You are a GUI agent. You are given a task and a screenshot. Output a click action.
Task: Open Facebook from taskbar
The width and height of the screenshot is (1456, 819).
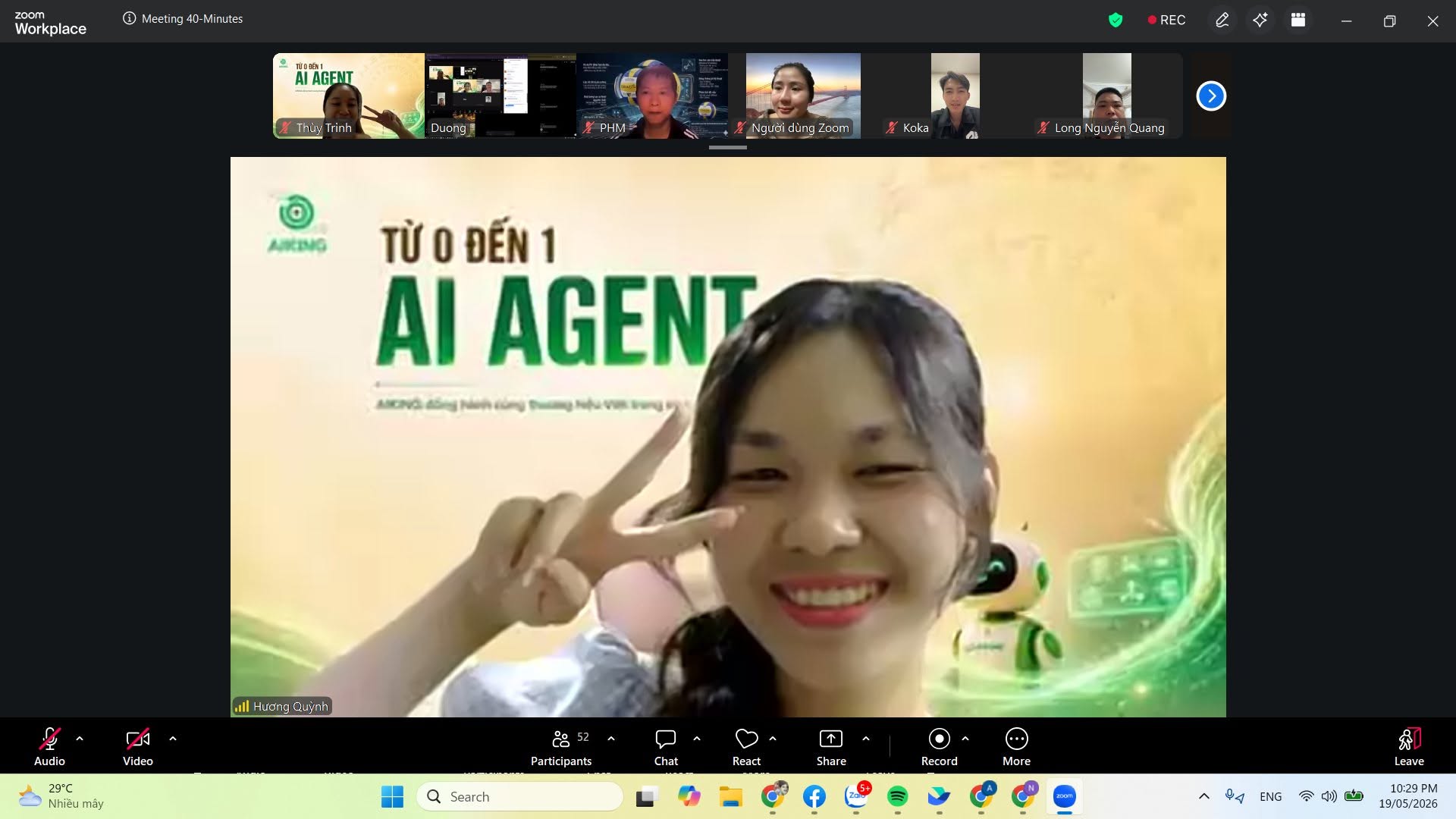click(814, 796)
